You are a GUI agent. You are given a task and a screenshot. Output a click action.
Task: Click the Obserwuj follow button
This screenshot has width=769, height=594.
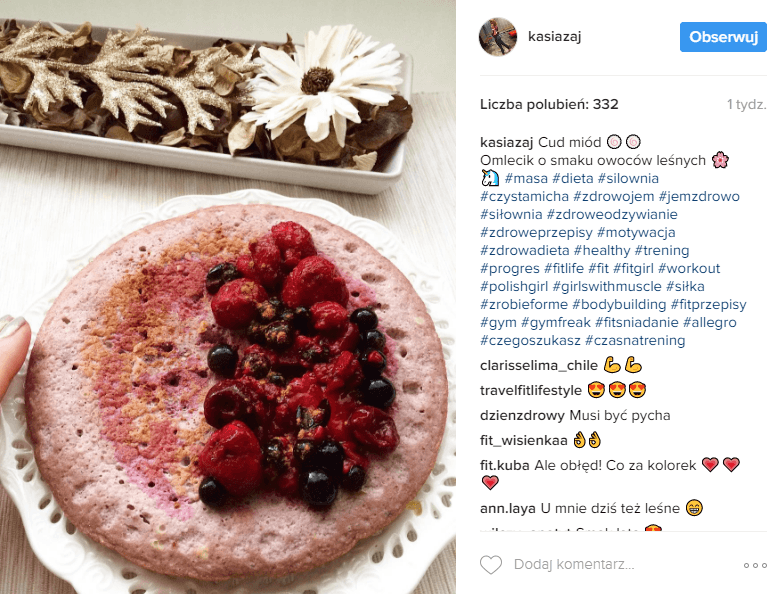723,37
